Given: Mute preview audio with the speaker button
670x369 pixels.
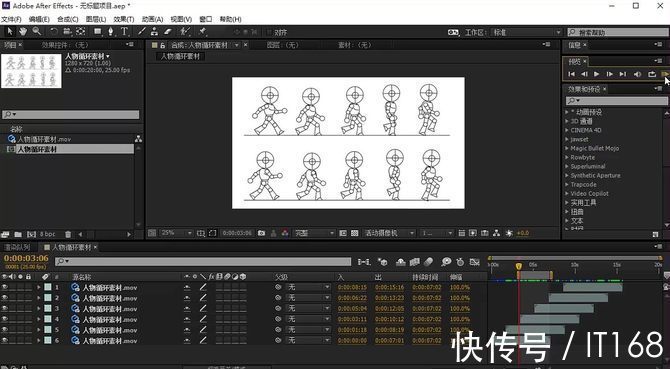Looking at the screenshot, I should click(637, 74).
